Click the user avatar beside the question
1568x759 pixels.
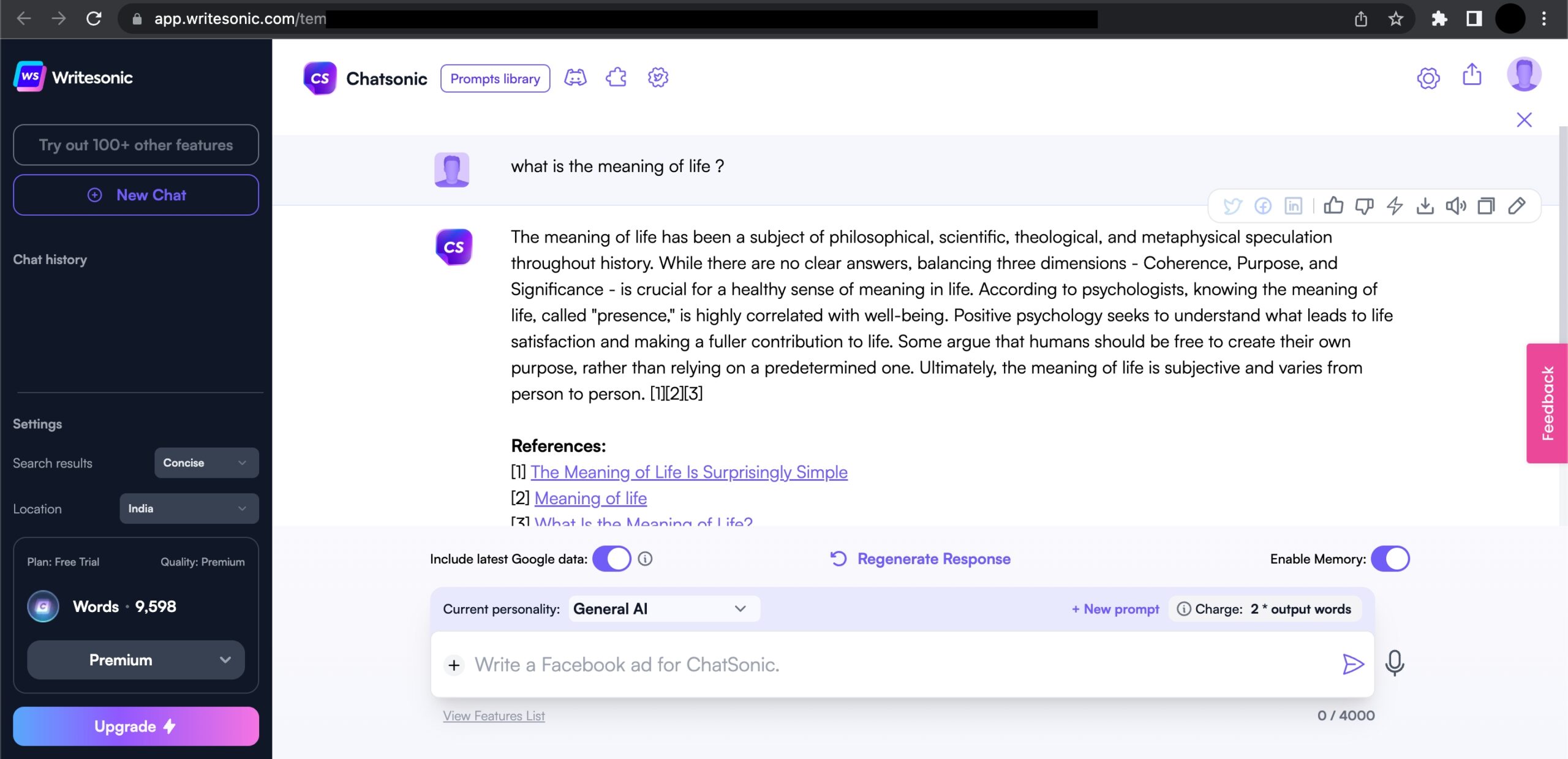[x=451, y=169]
